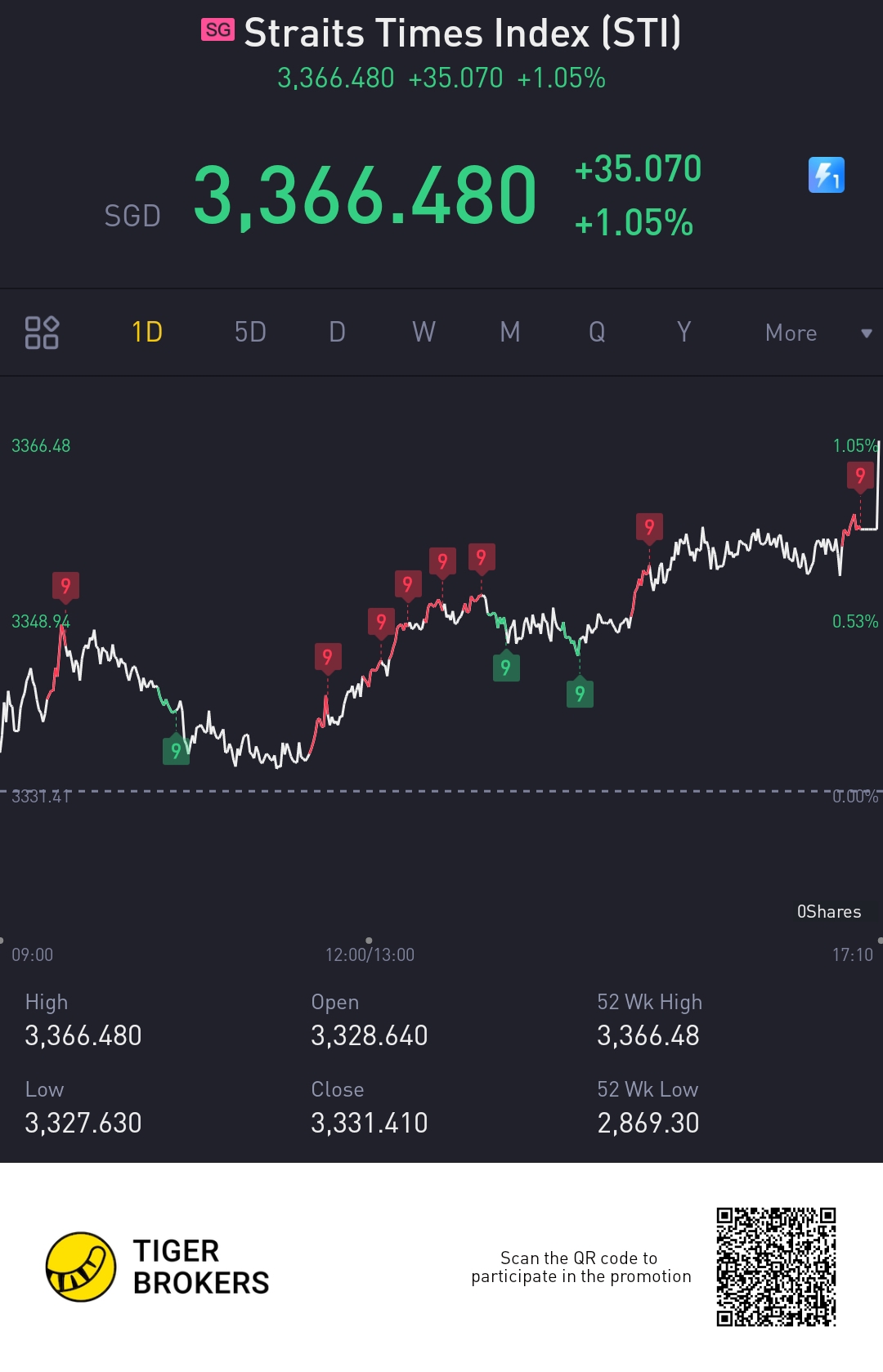883x1372 pixels.
Task: Switch to the W weekly tab
Action: [424, 333]
